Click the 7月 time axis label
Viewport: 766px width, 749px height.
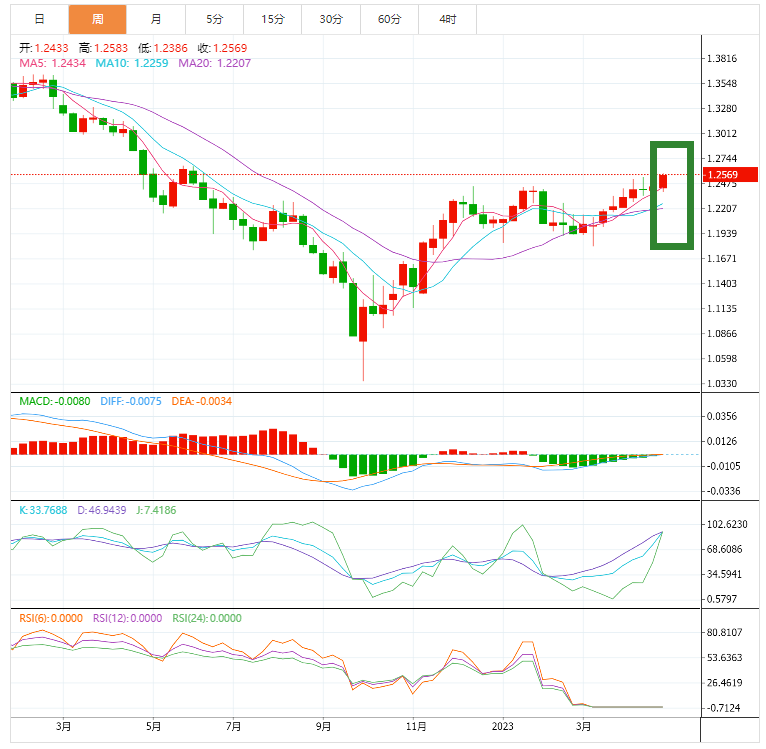tap(234, 727)
